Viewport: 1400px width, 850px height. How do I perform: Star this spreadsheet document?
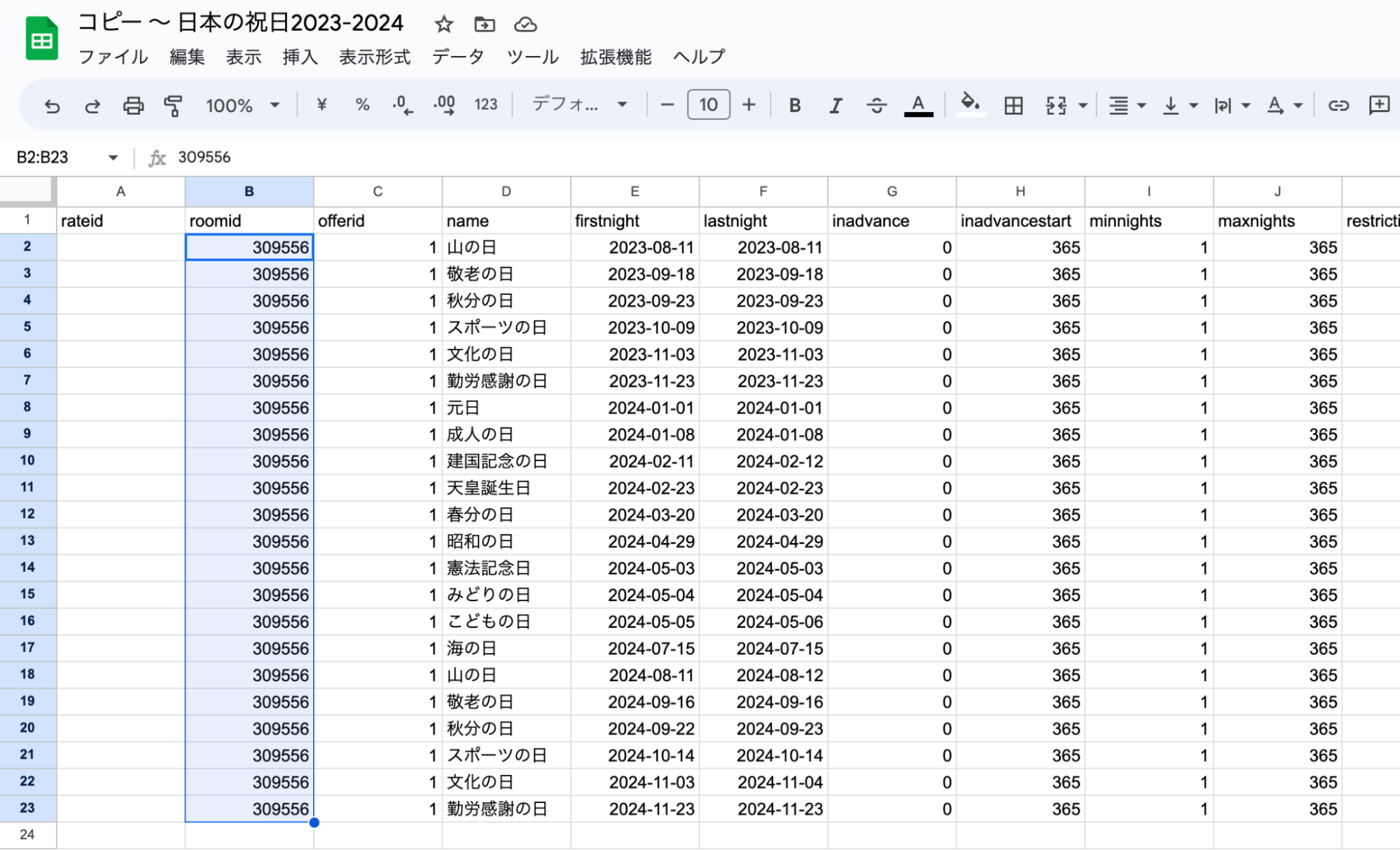(x=443, y=25)
